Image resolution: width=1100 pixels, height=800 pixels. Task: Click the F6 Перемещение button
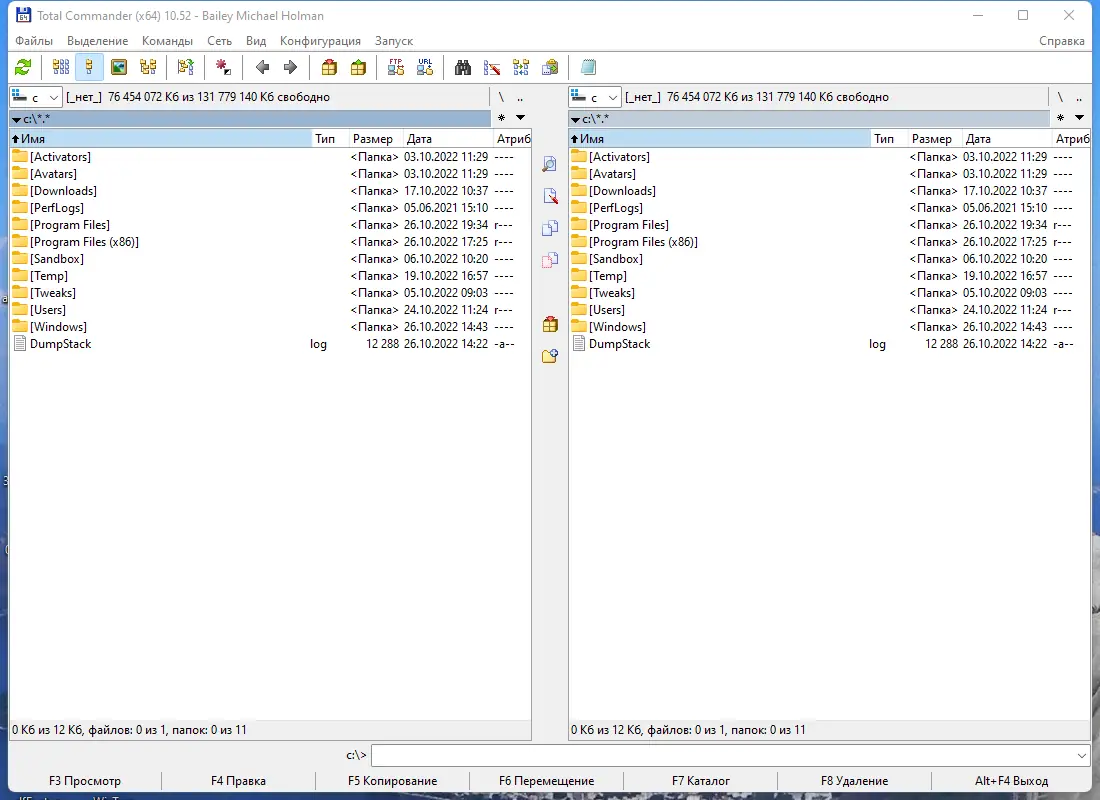[x=546, y=781]
